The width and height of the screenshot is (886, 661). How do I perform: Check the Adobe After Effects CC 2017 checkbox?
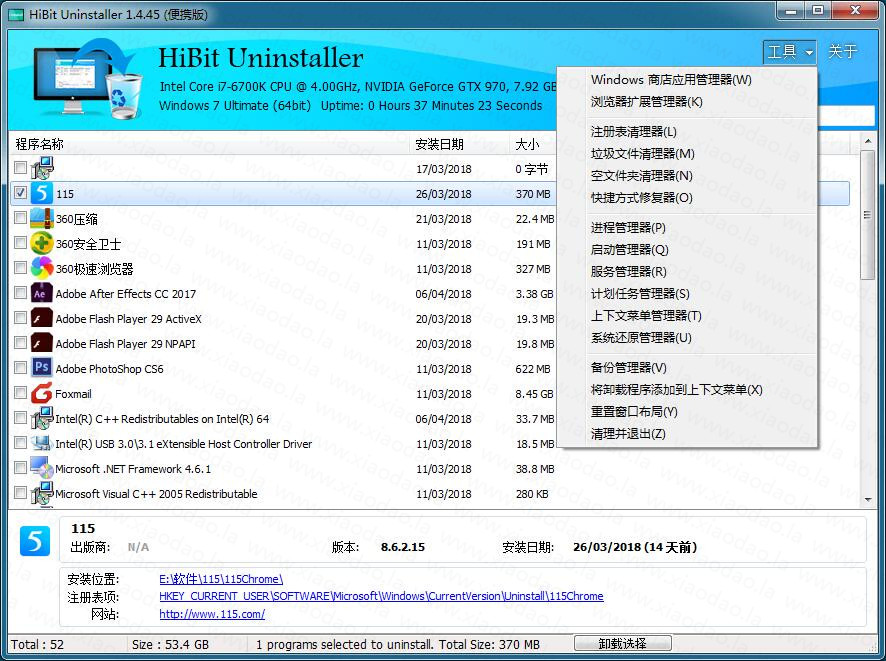[x=20, y=293]
